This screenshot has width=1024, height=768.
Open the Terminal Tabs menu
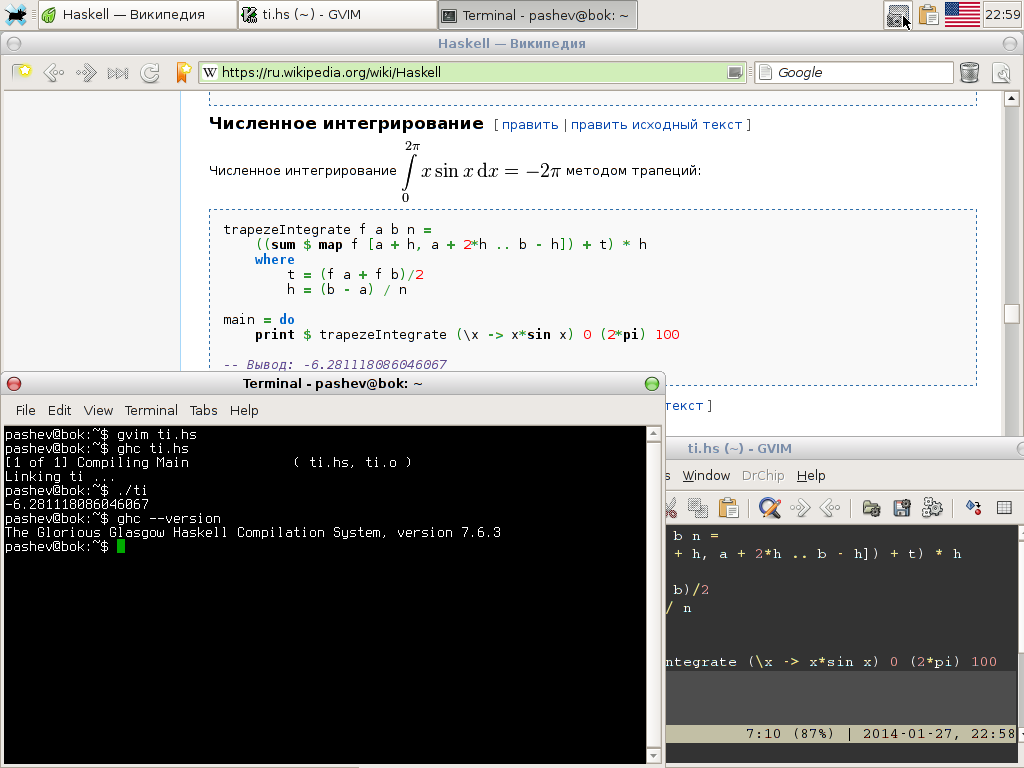click(x=203, y=410)
